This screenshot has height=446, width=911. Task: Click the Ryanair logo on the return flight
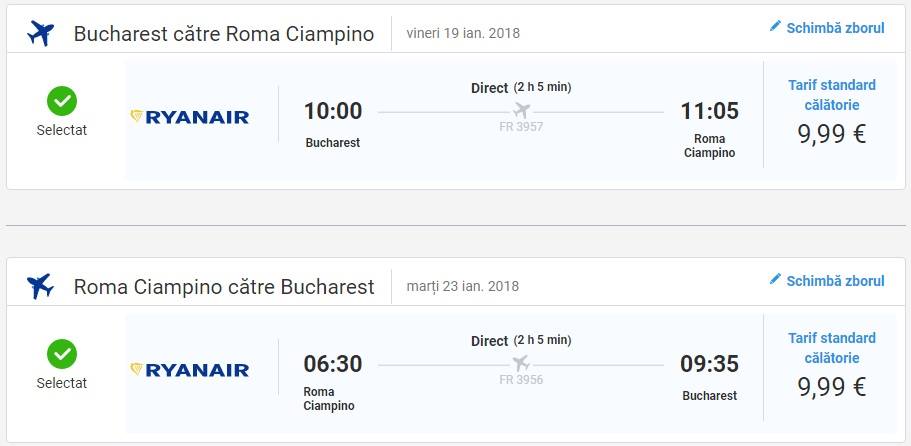click(190, 370)
